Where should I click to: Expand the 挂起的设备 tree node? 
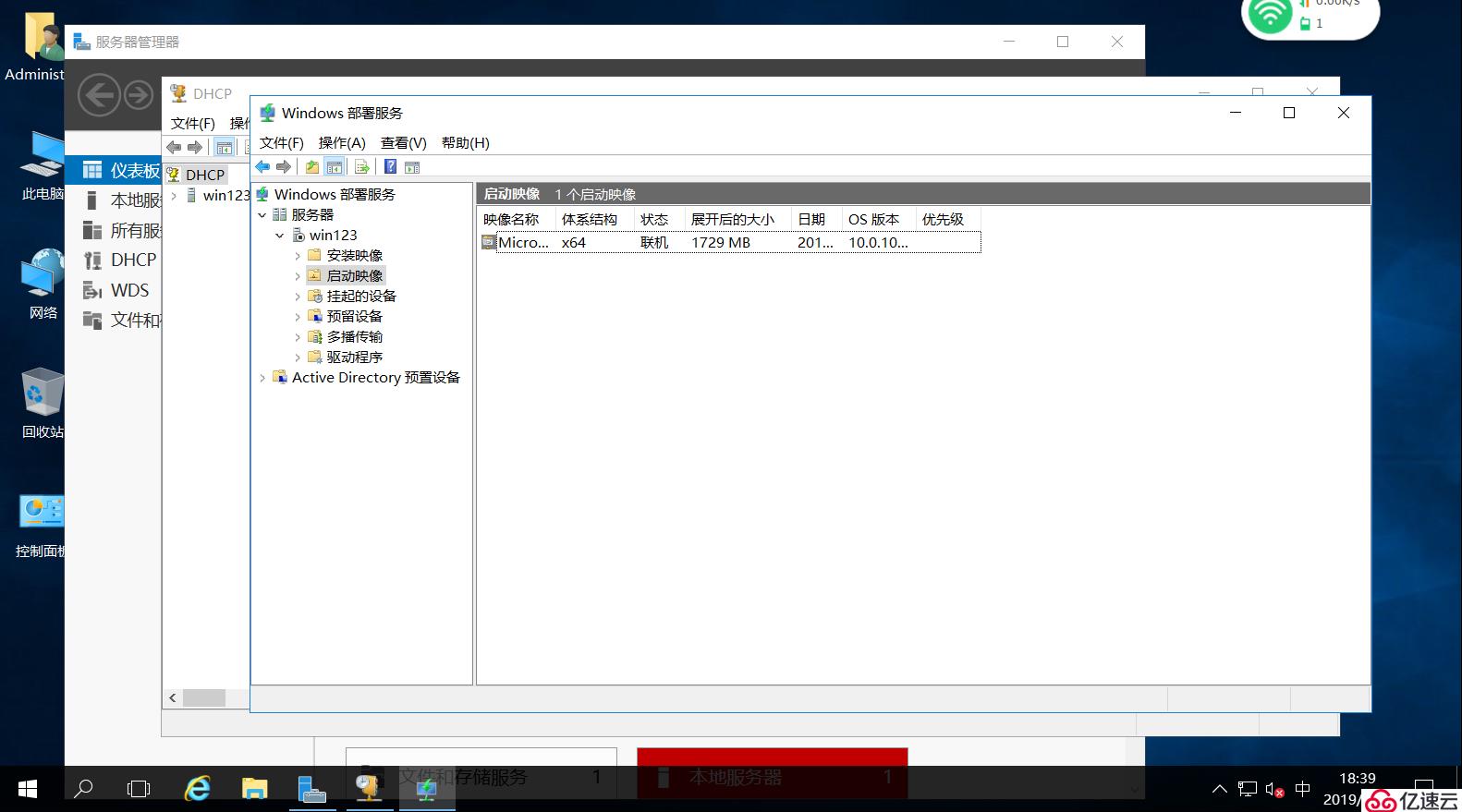click(x=298, y=297)
